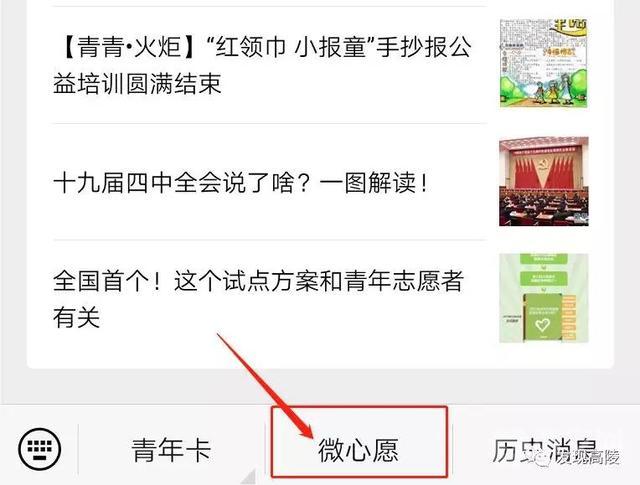This screenshot has height=485, width=640.
Task: Read the 十九届四中全会说了啥 article
Action: [x=241, y=182]
